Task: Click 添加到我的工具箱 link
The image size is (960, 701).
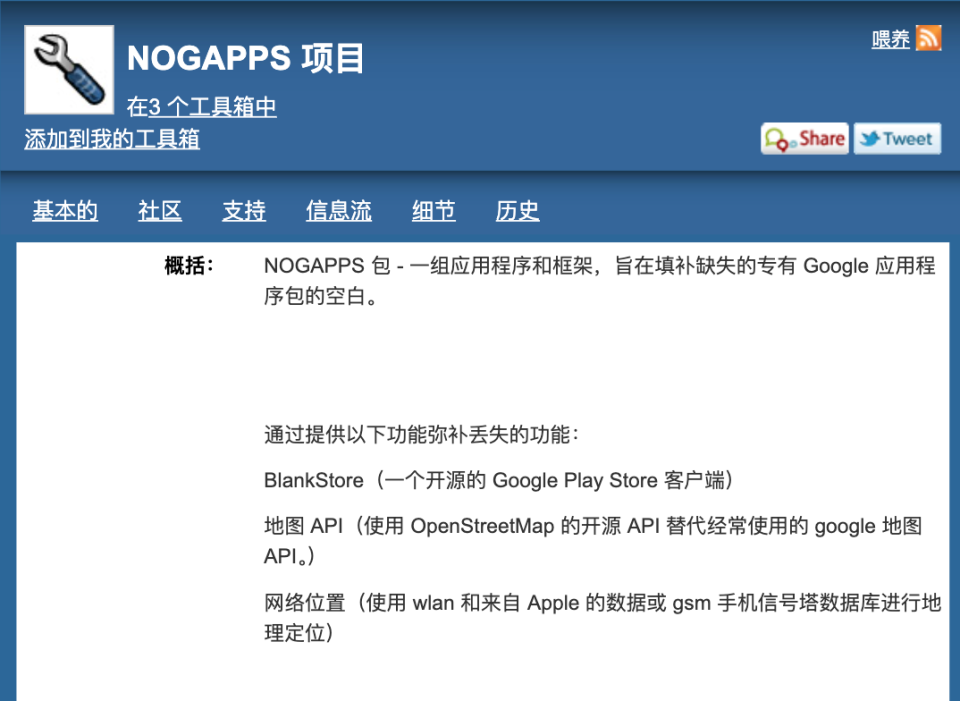Action: [x=112, y=139]
